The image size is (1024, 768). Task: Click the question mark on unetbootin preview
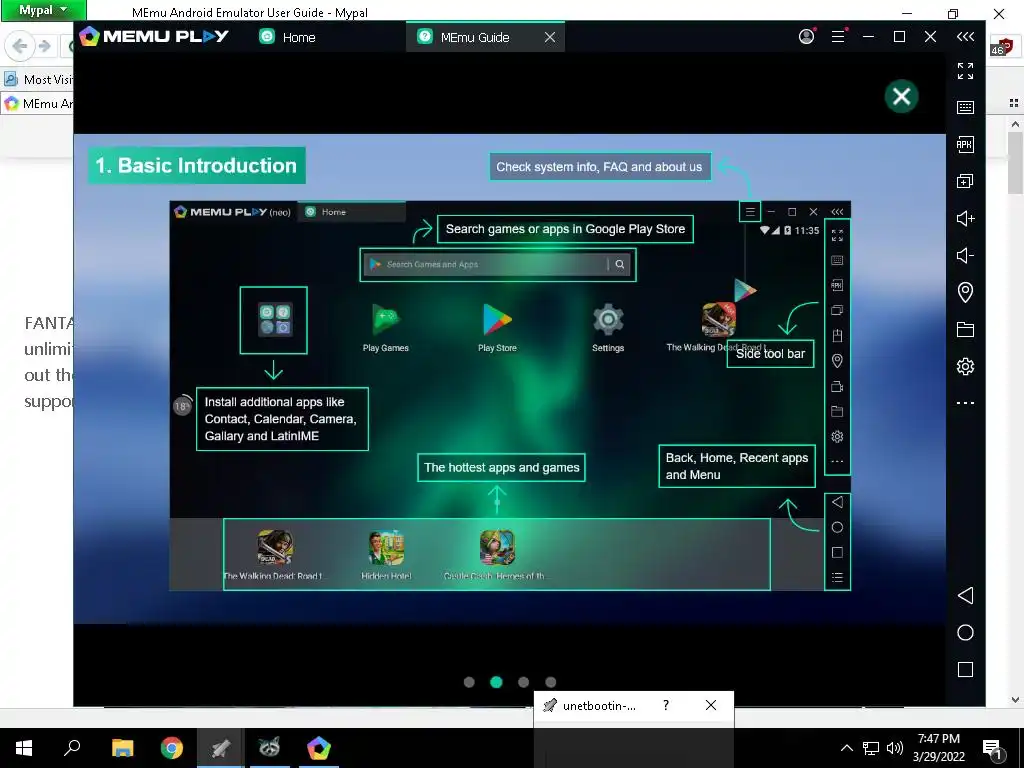coord(665,705)
